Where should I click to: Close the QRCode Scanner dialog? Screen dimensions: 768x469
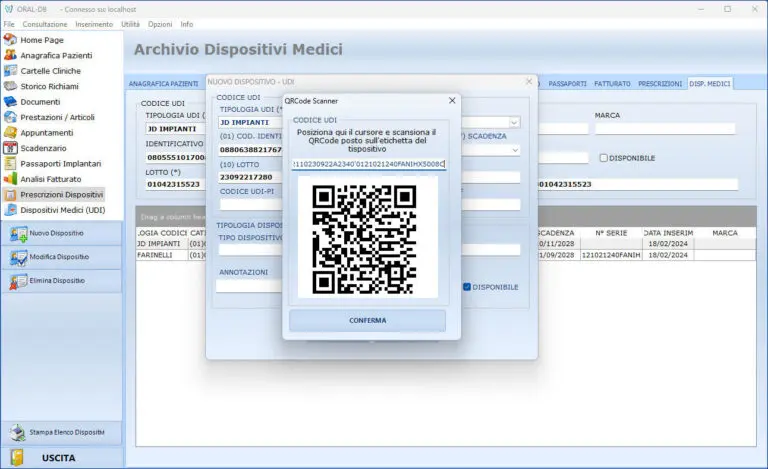tap(452, 100)
